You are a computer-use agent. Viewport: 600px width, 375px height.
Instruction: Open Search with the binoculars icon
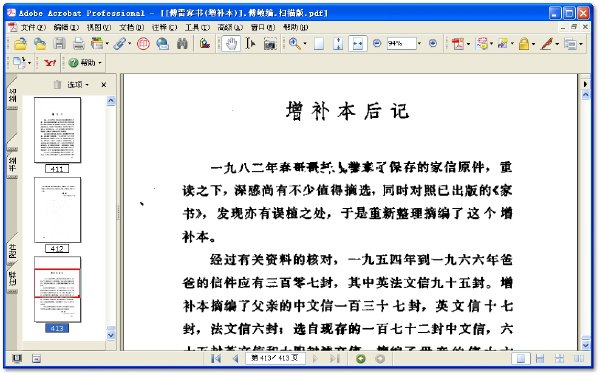tap(182, 44)
